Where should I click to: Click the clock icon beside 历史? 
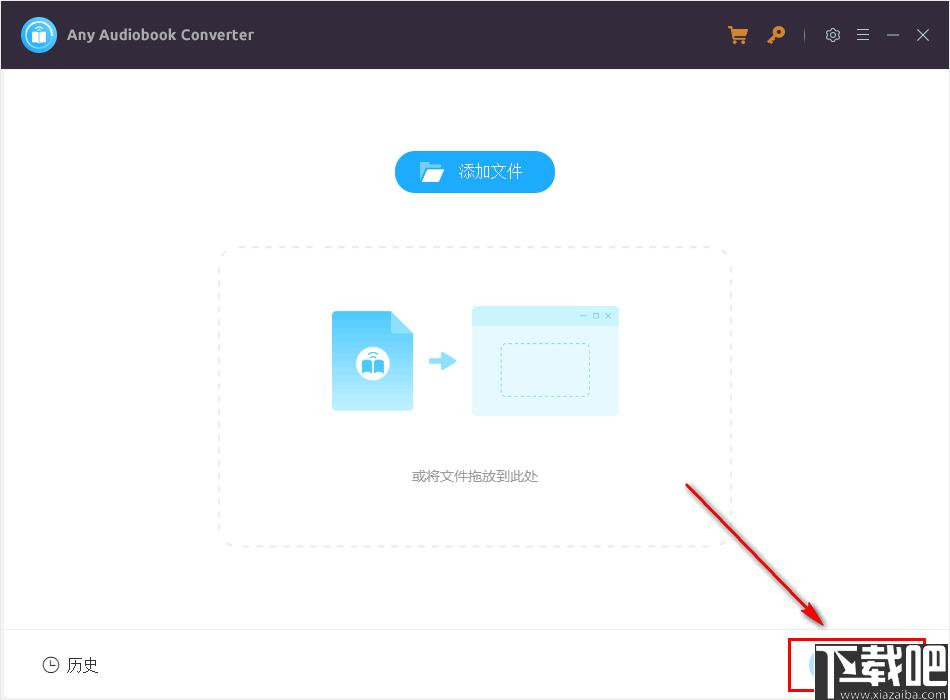[x=51, y=665]
